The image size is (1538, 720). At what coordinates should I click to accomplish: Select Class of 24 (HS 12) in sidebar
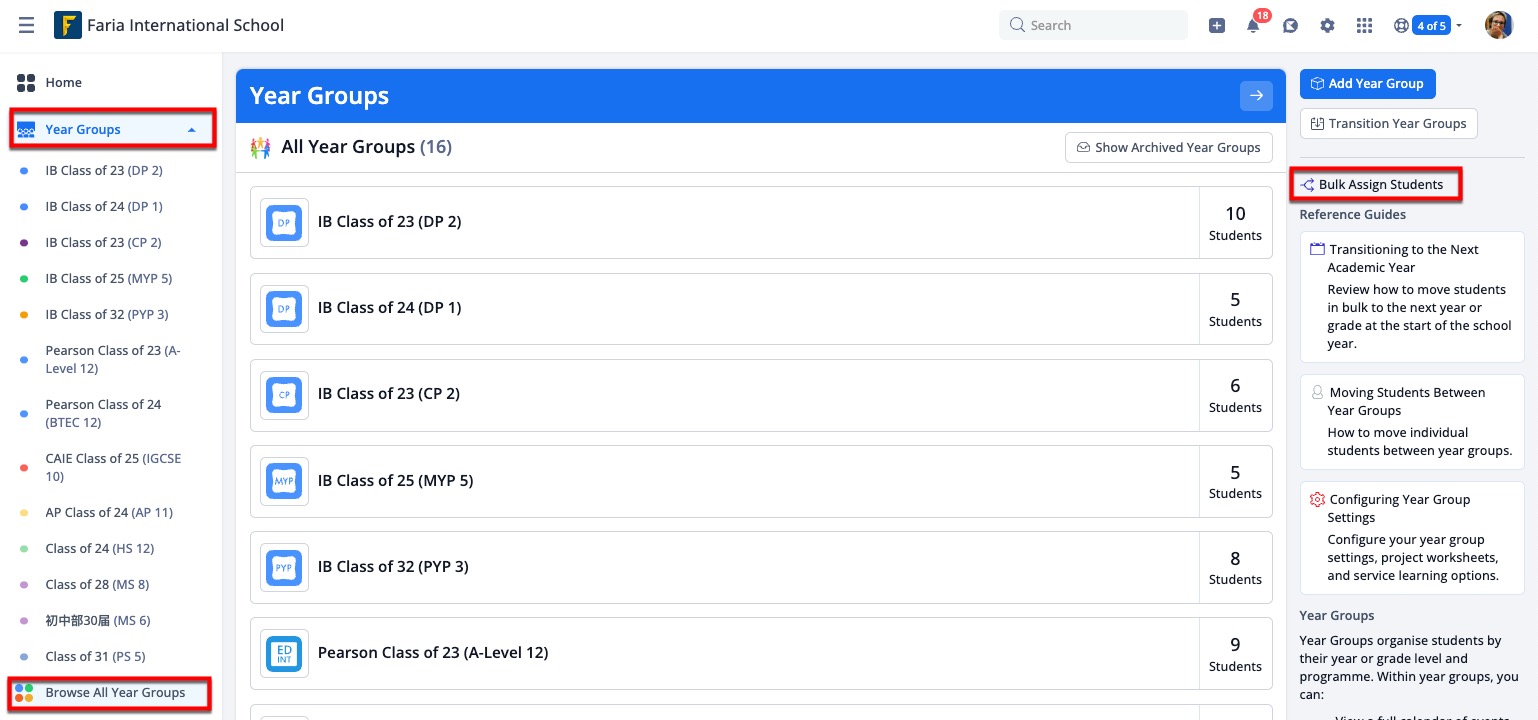coord(100,548)
